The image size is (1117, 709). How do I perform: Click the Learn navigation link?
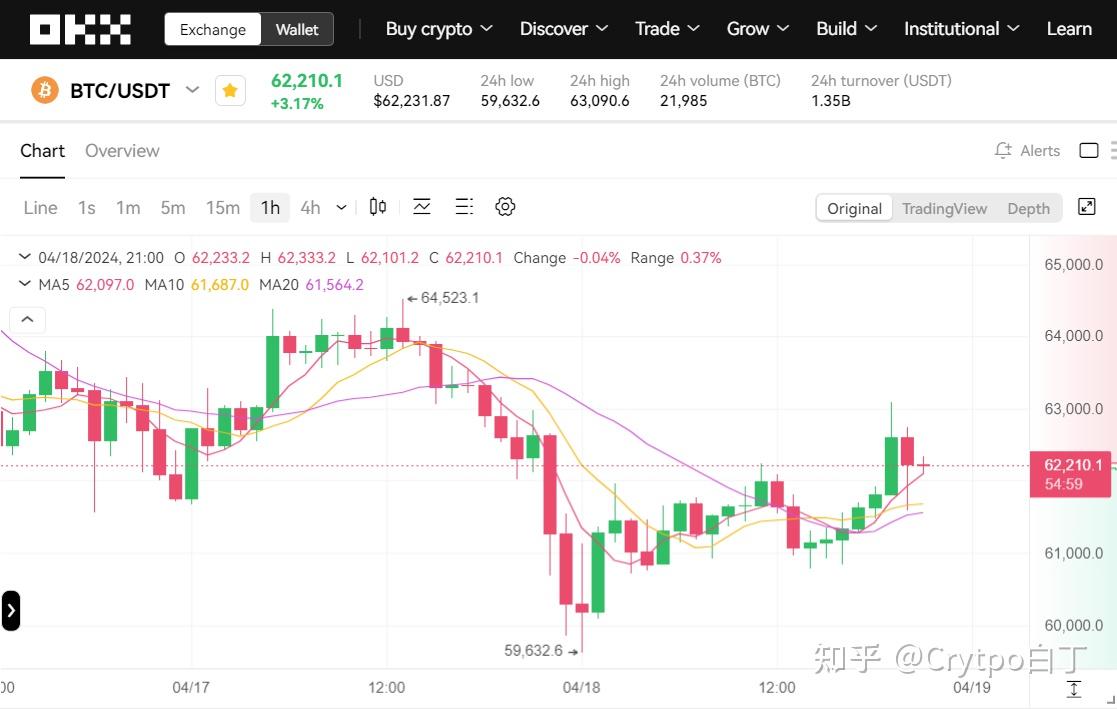1069,29
